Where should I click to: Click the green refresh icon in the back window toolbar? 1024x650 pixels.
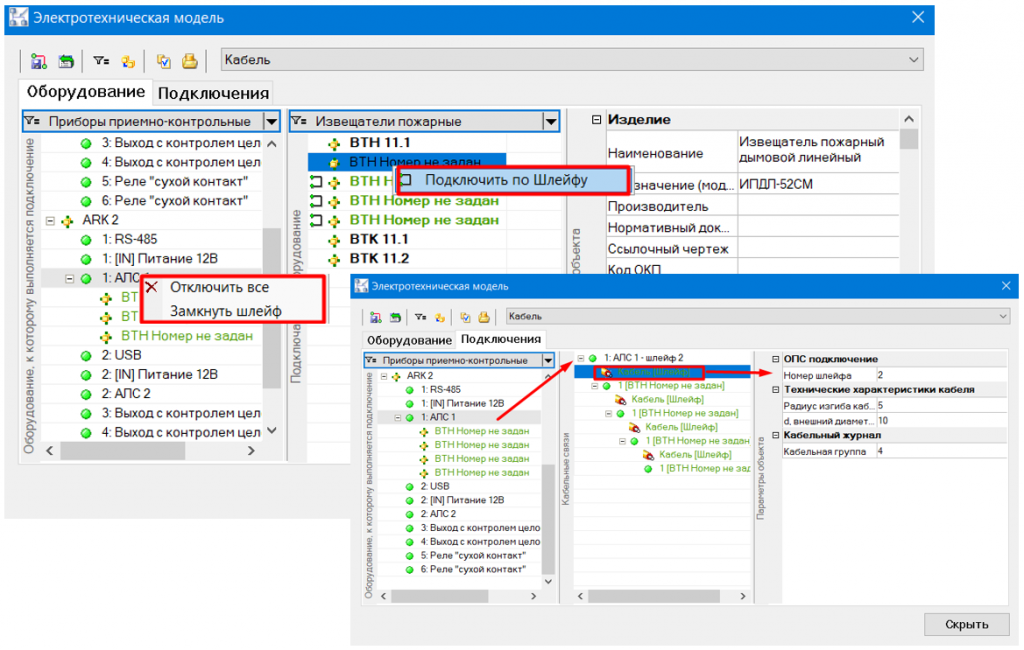click(66, 61)
